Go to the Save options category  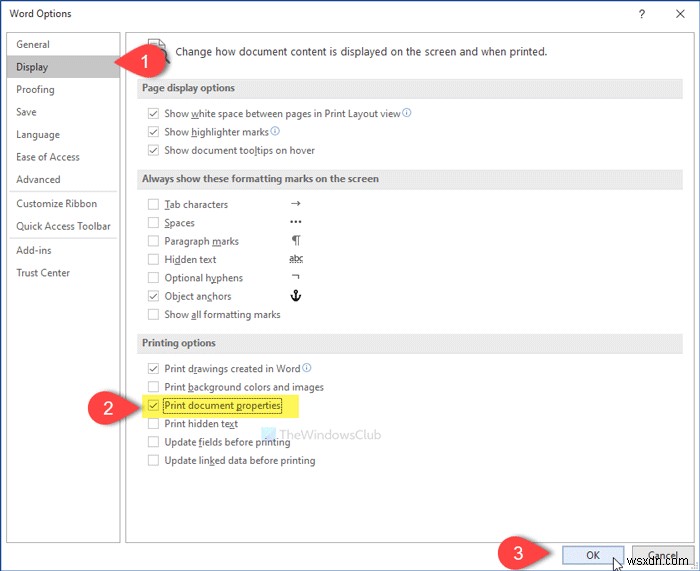63,112
